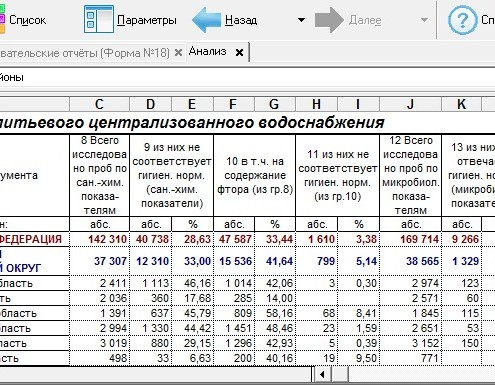Click the horizontal scrollbar thumb
This screenshot has width=495, height=385.
click(340, 374)
